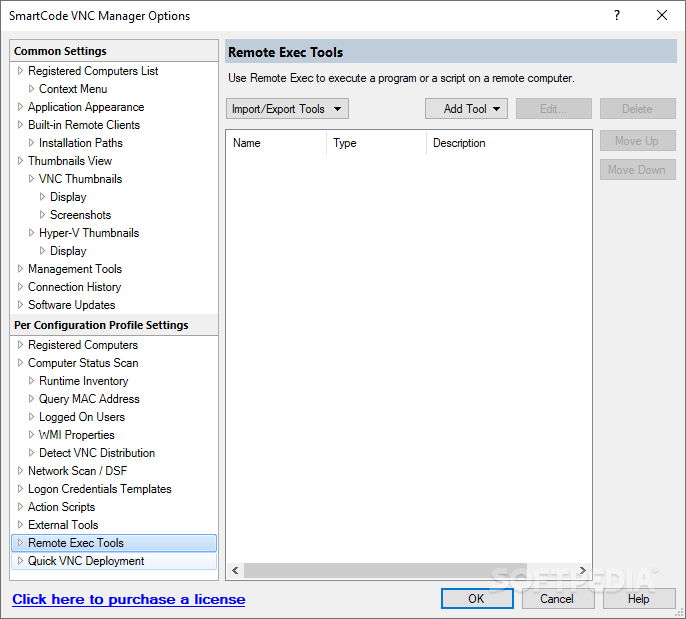Expand the Registered Computers List arrow
686x619 pixels.
point(20,70)
